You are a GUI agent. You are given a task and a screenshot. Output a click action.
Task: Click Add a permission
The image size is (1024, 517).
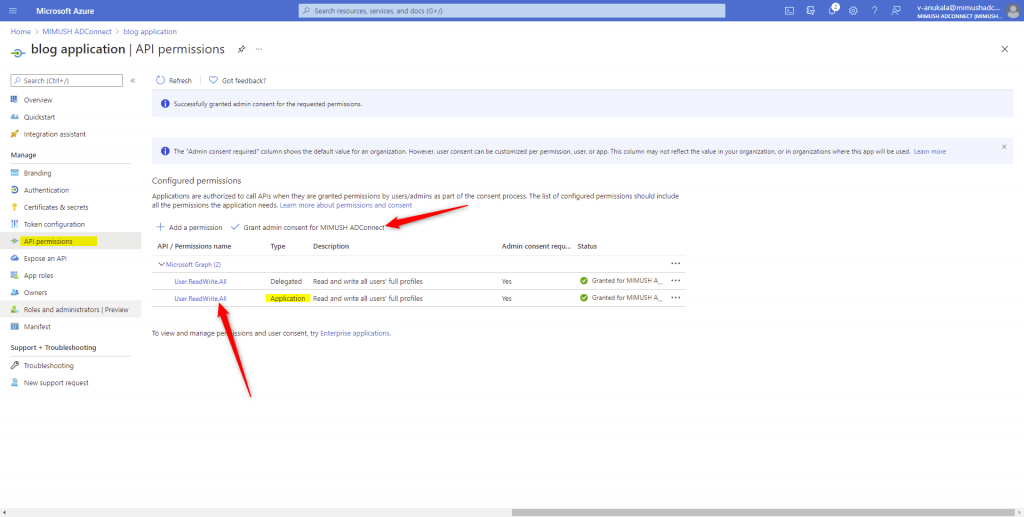pos(189,227)
